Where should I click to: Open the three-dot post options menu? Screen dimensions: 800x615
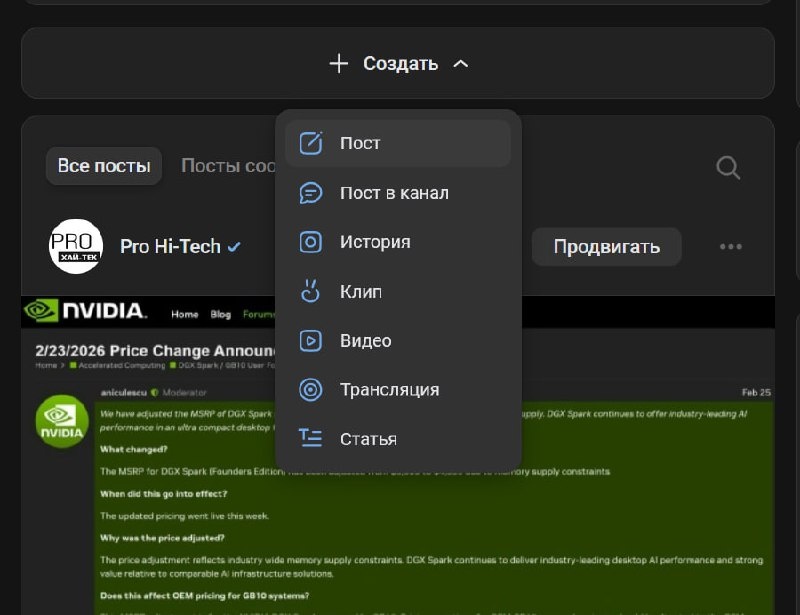(731, 247)
